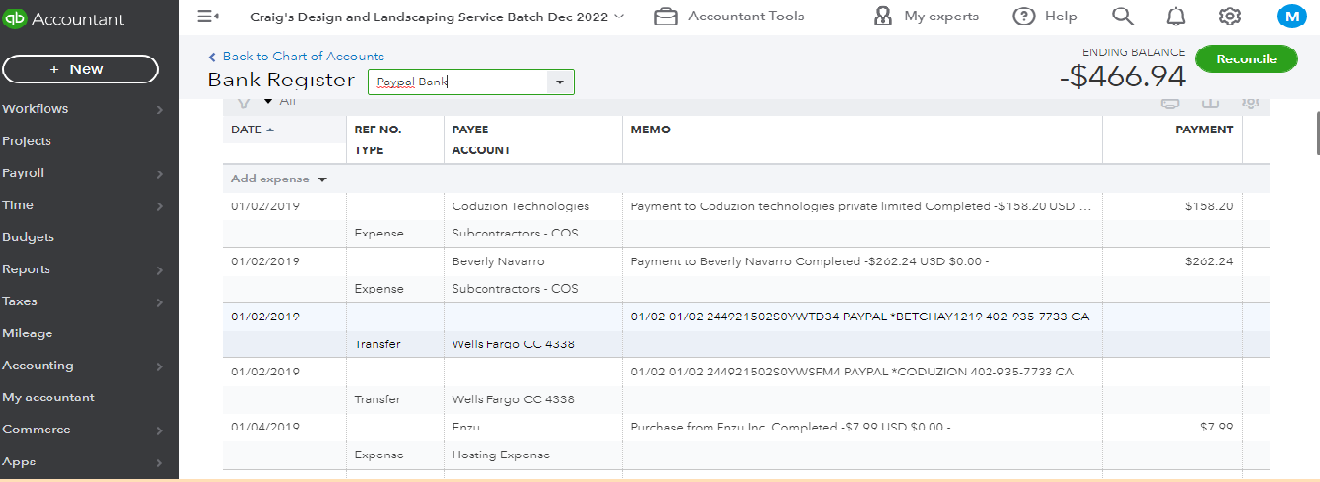Click the search magnifier icon

pos(1123,16)
